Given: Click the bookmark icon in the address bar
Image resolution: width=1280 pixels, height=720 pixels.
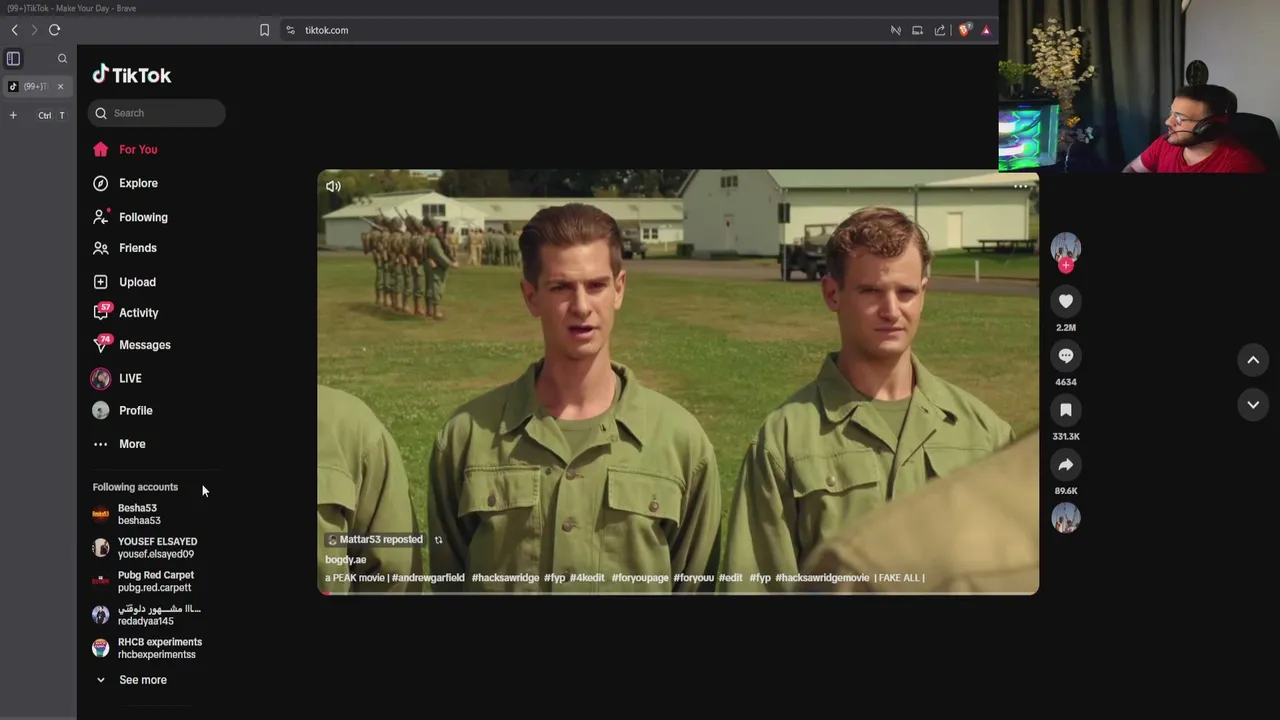Looking at the screenshot, I should [x=264, y=30].
